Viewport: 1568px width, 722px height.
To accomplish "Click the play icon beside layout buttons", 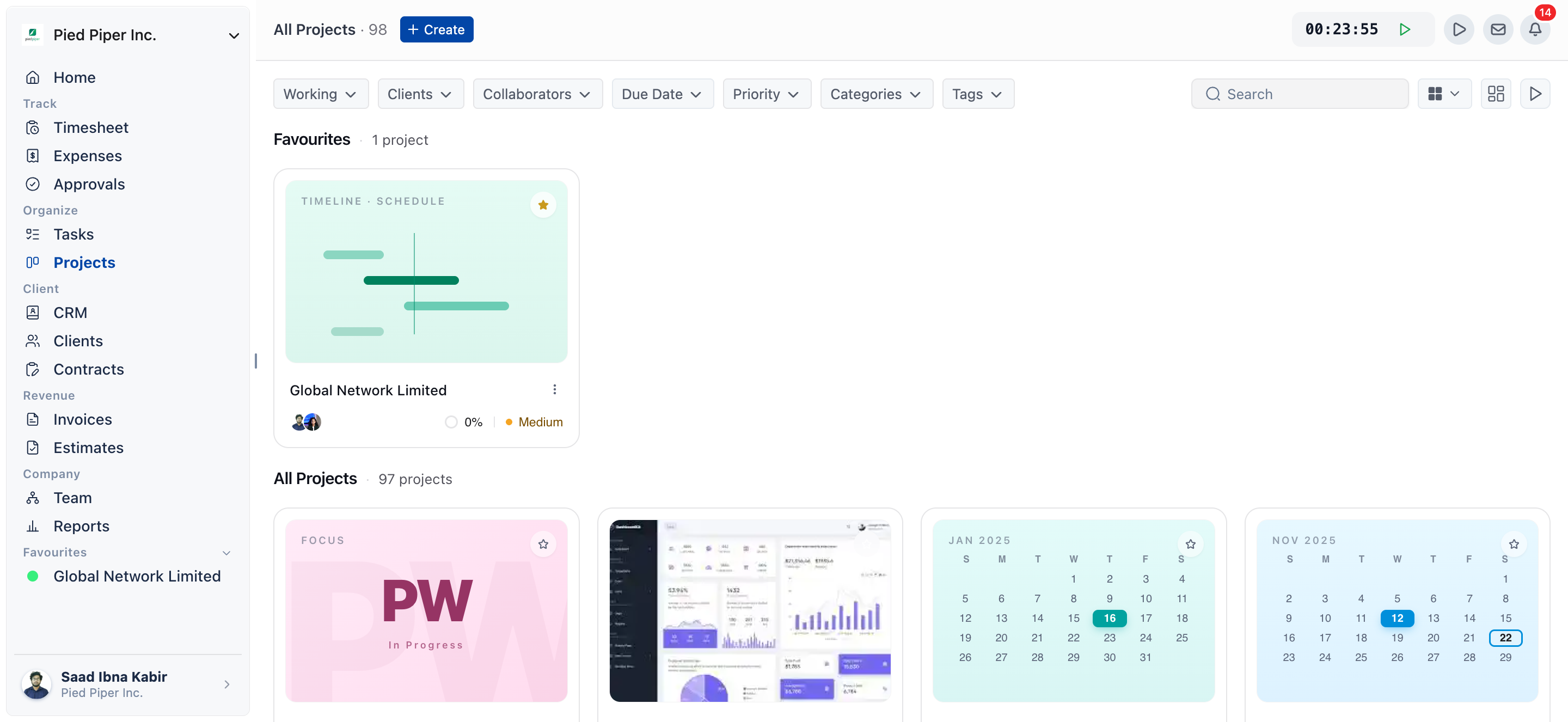I will [x=1535, y=94].
